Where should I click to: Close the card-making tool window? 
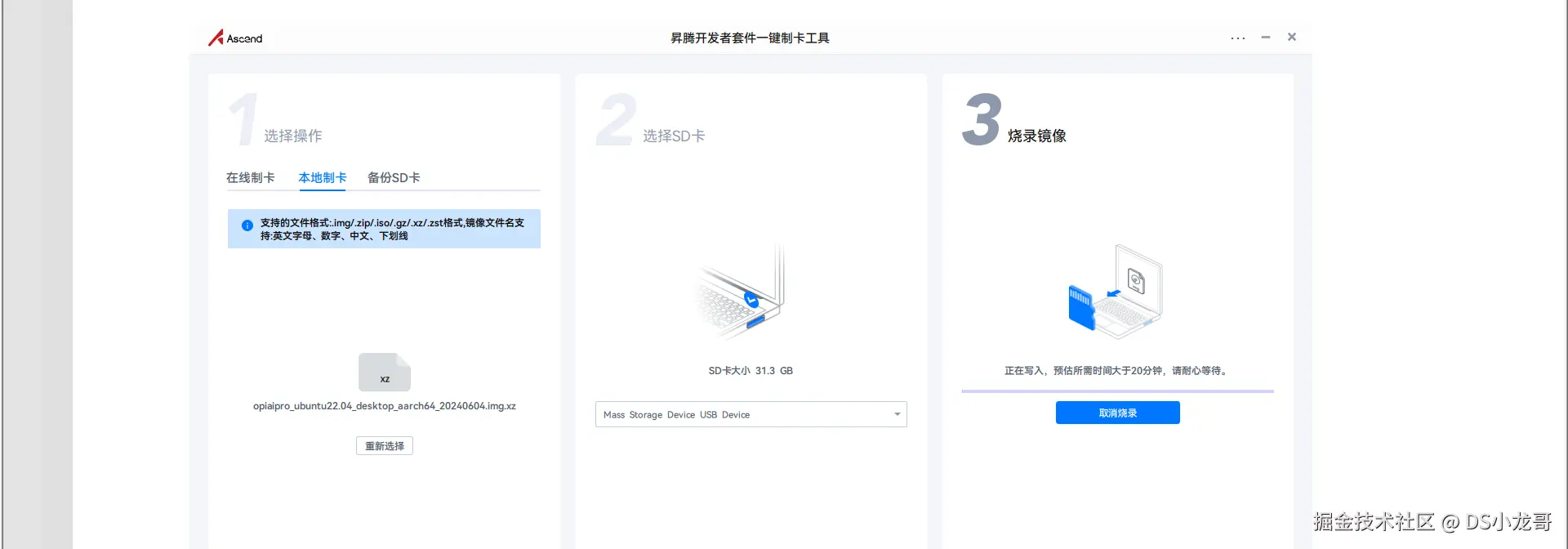(1292, 37)
